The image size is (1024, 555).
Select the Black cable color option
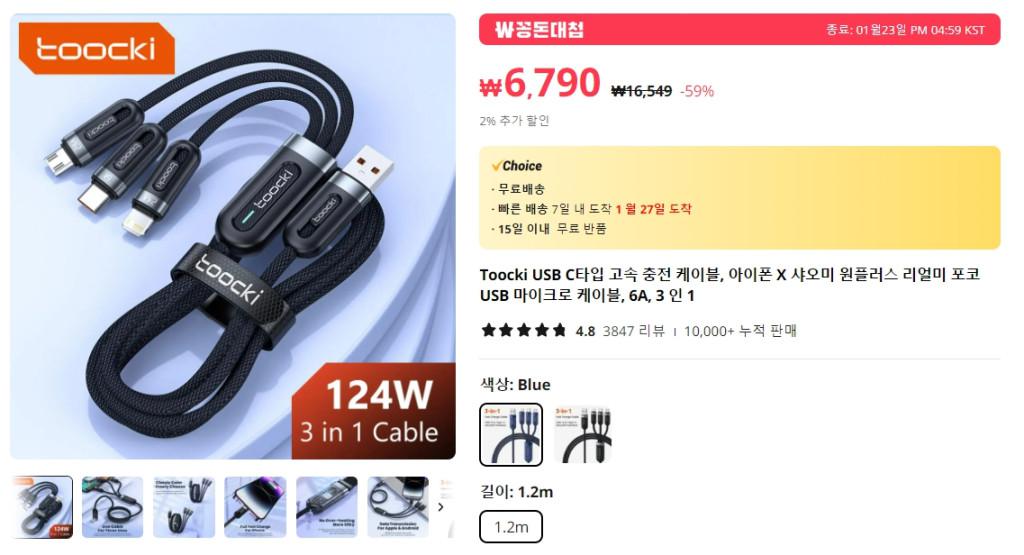583,434
